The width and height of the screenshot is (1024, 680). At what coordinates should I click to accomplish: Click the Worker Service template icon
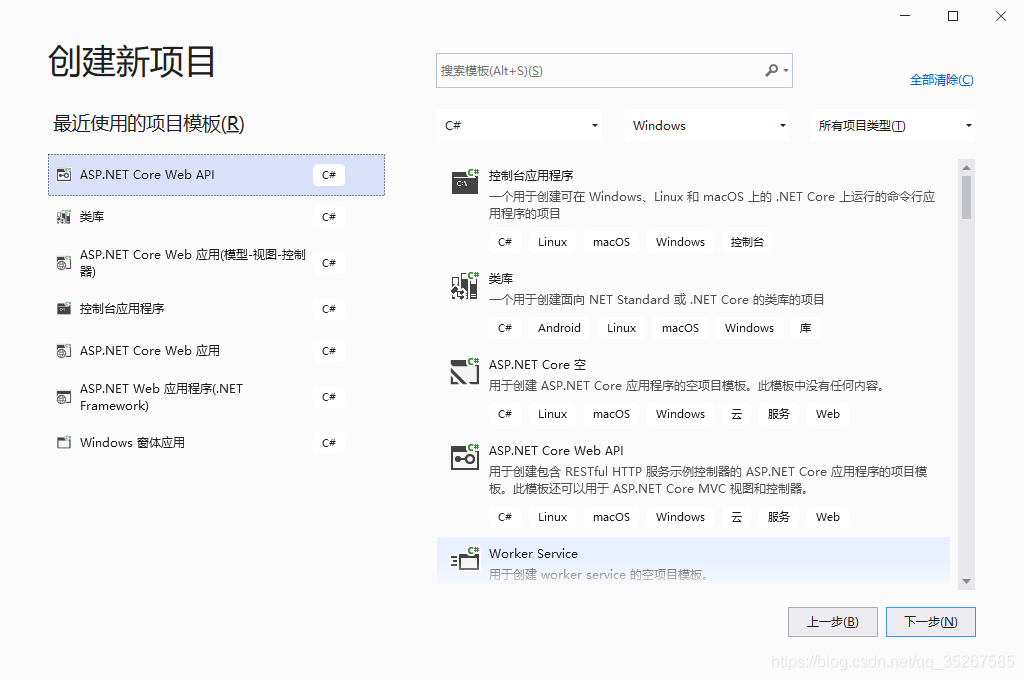464,559
